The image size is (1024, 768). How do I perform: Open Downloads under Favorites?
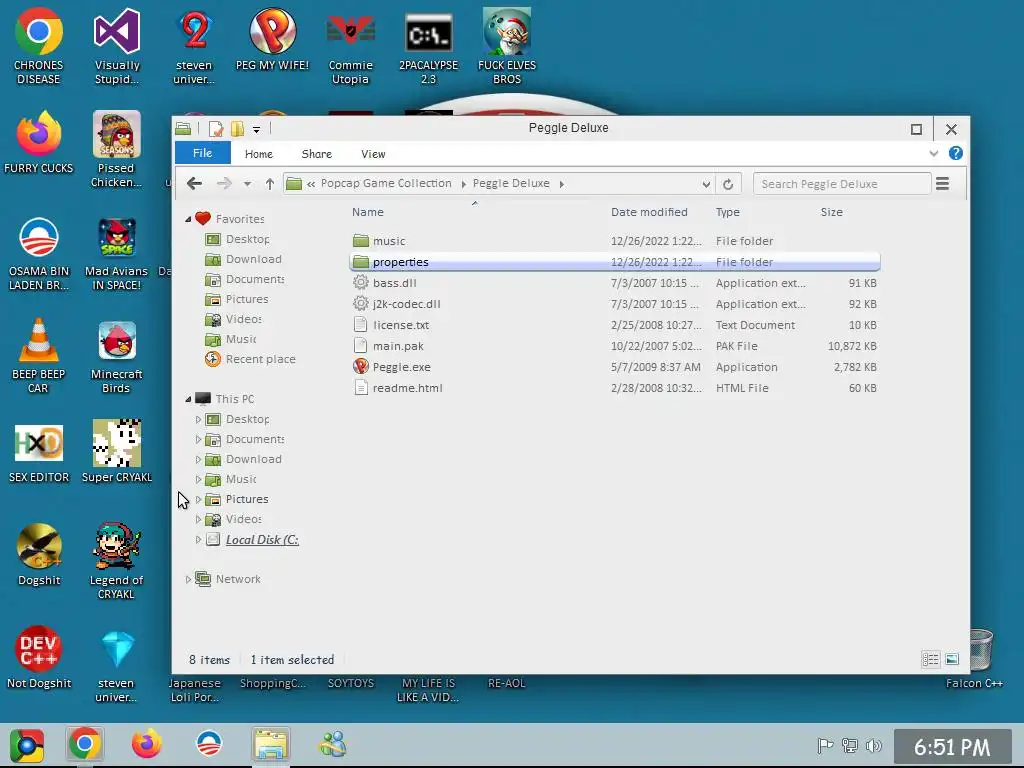(244, 259)
